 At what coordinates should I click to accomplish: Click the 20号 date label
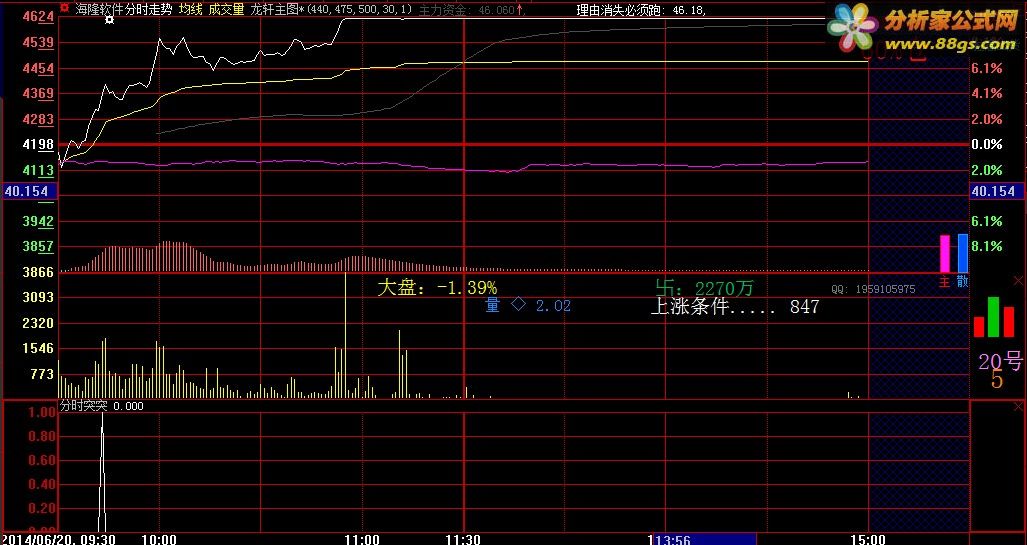tap(1000, 361)
